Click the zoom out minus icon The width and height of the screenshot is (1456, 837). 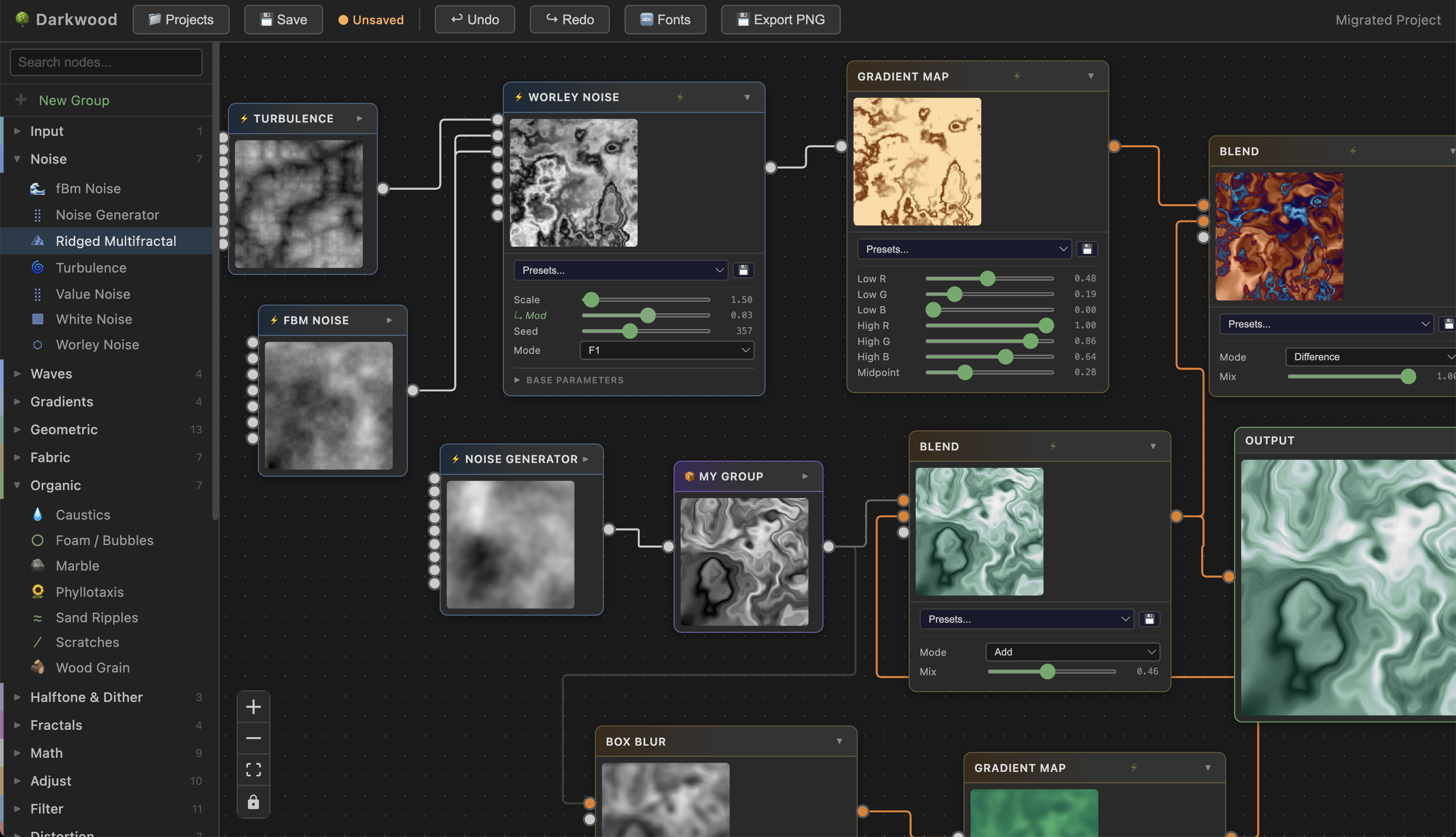pyautogui.click(x=254, y=738)
